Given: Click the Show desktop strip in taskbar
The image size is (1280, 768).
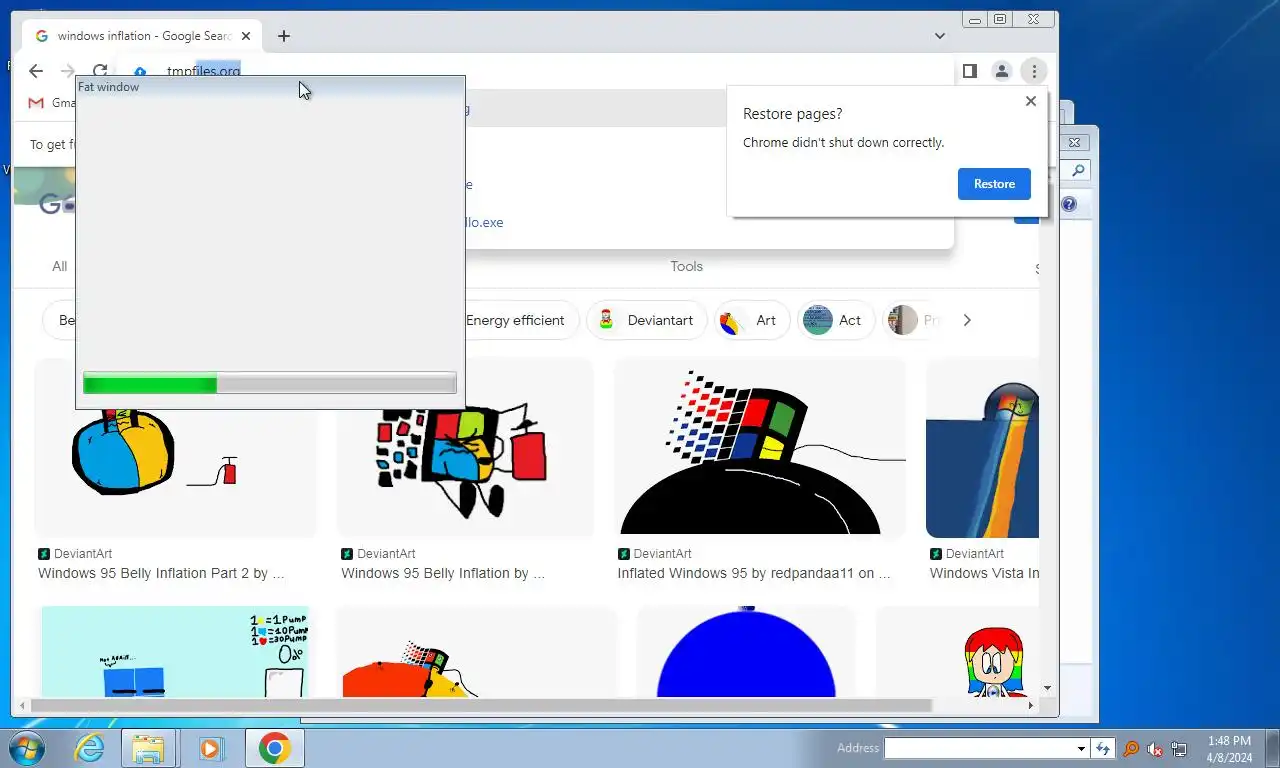Looking at the screenshot, I should pyautogui.click(x=1272, y=748).
